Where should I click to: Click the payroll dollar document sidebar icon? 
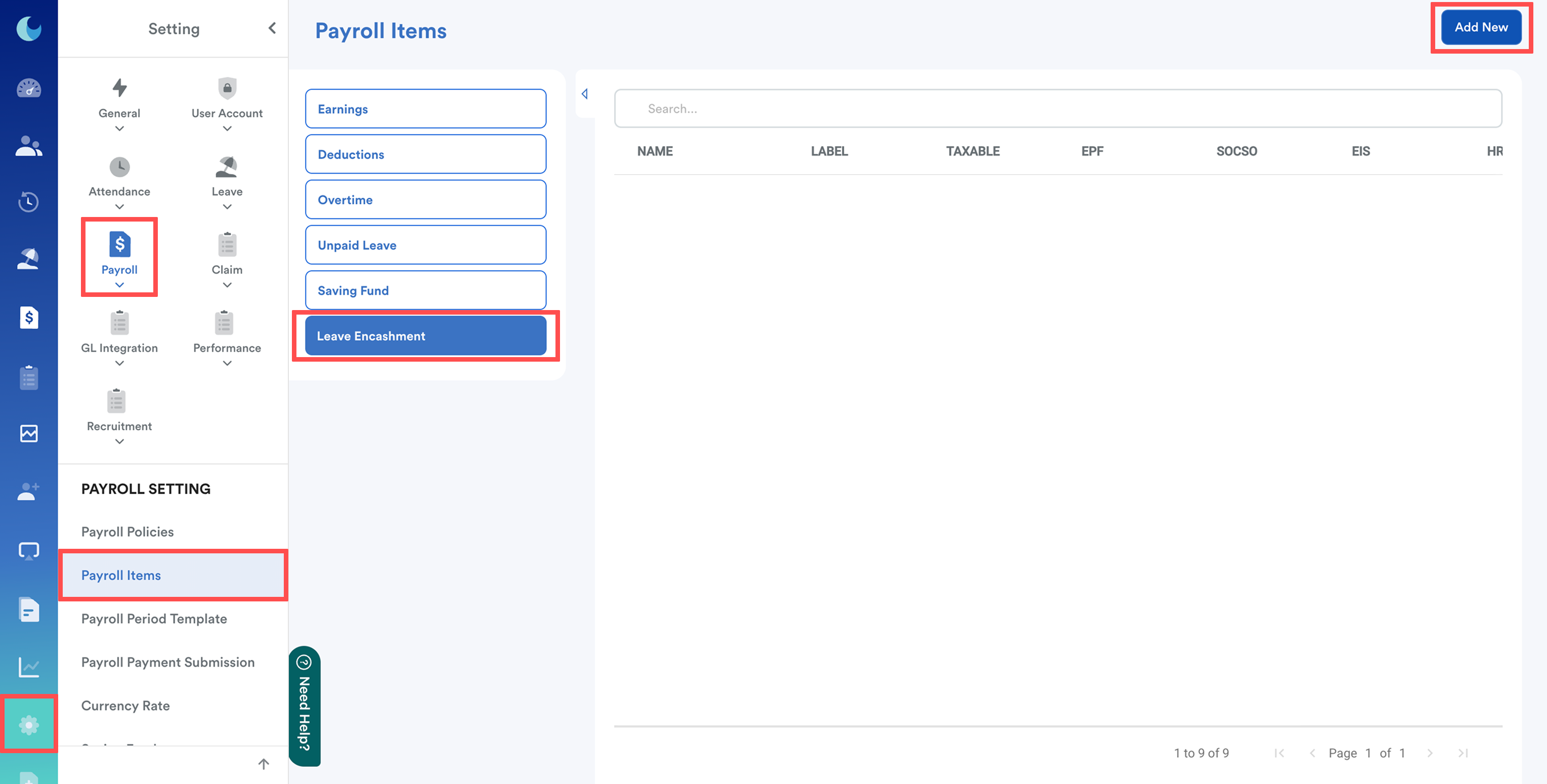(28, 318)
